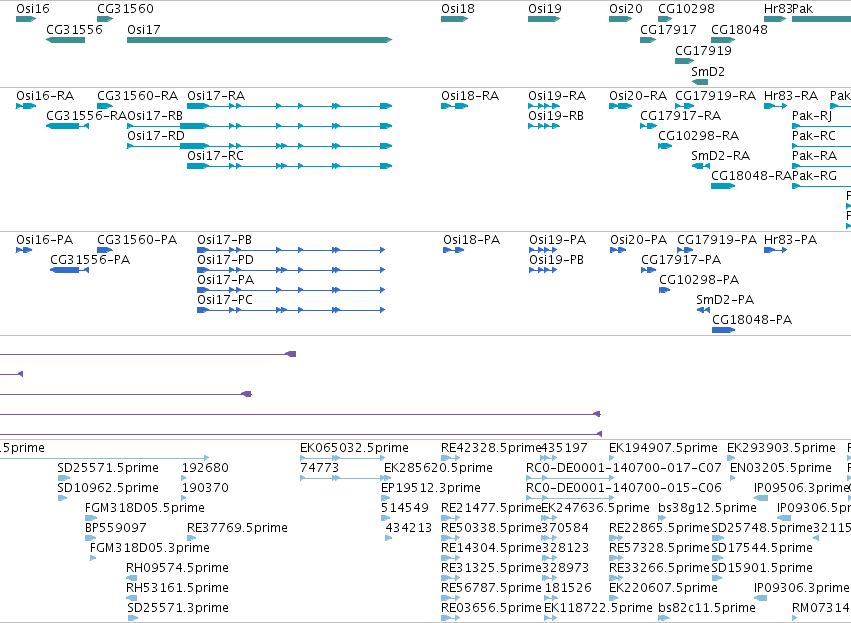Select the Osi20 gene label
Viewport: 851px width, 623px height.
(x=626, y=9)
